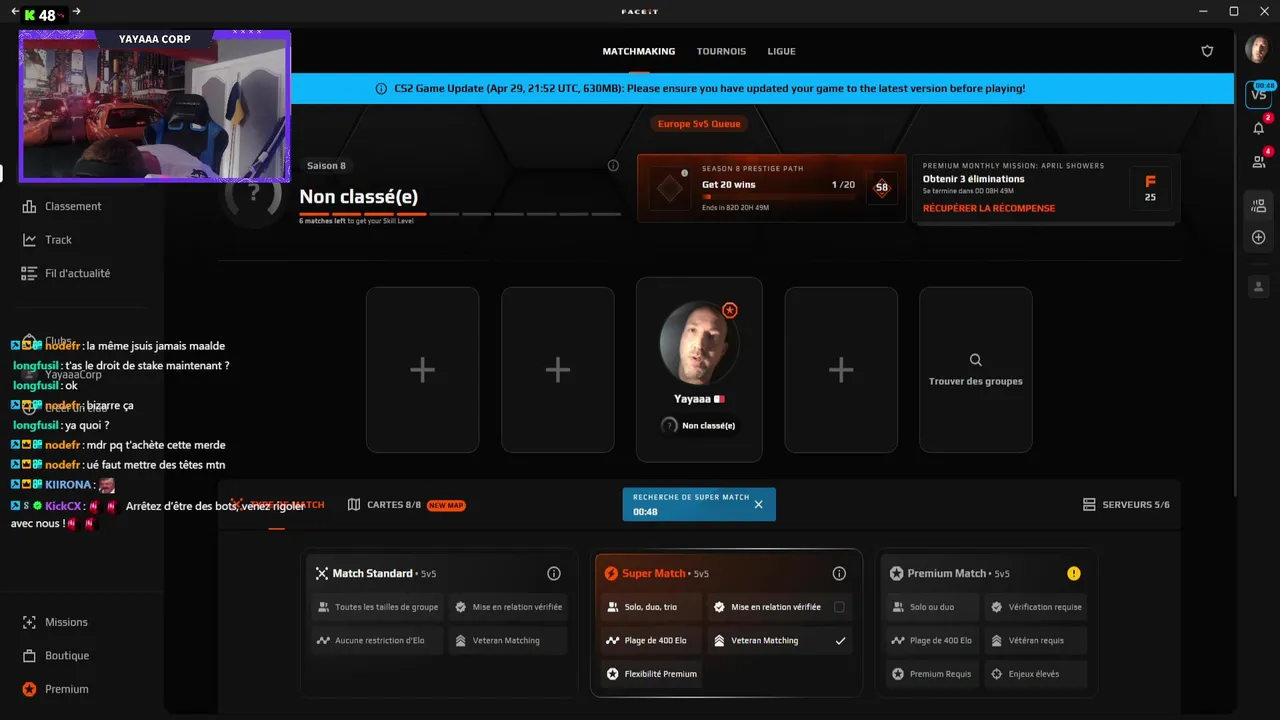This screenshot has height=720, width=1280.
Task: Click Récupérer la récompense link
Action: point(989,208)
